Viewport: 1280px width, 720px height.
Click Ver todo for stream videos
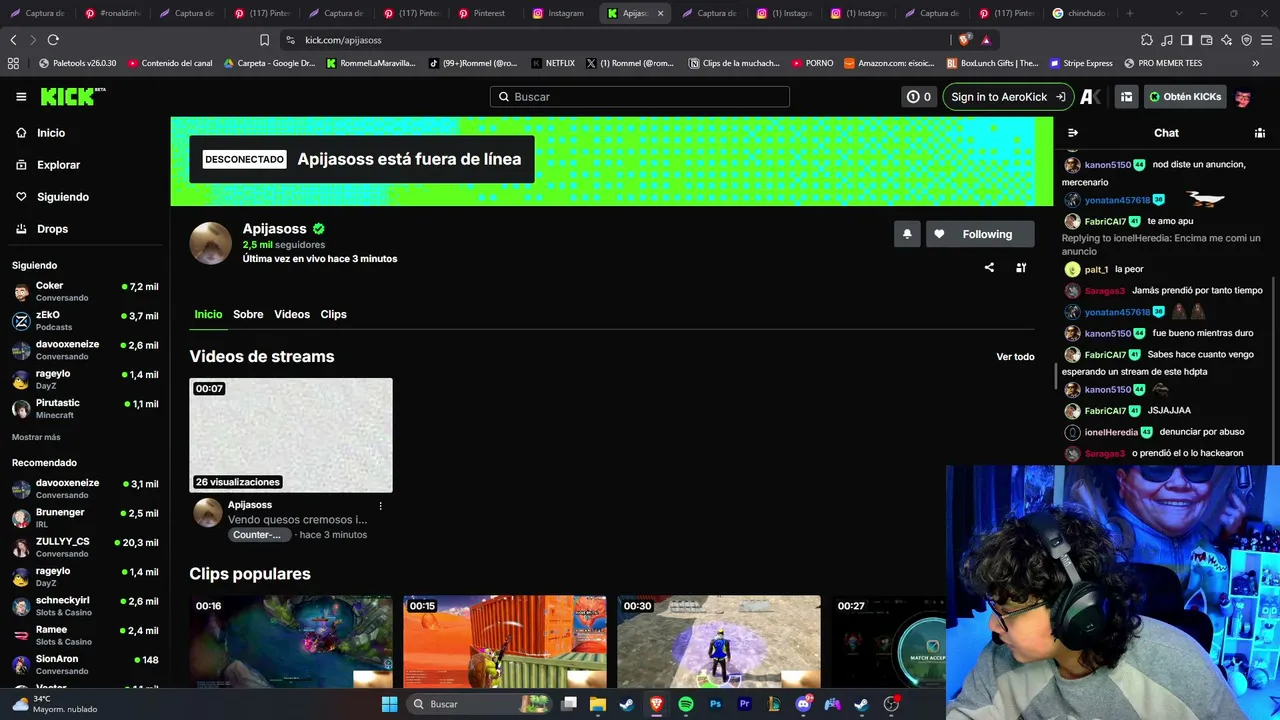coord(1015,357)
